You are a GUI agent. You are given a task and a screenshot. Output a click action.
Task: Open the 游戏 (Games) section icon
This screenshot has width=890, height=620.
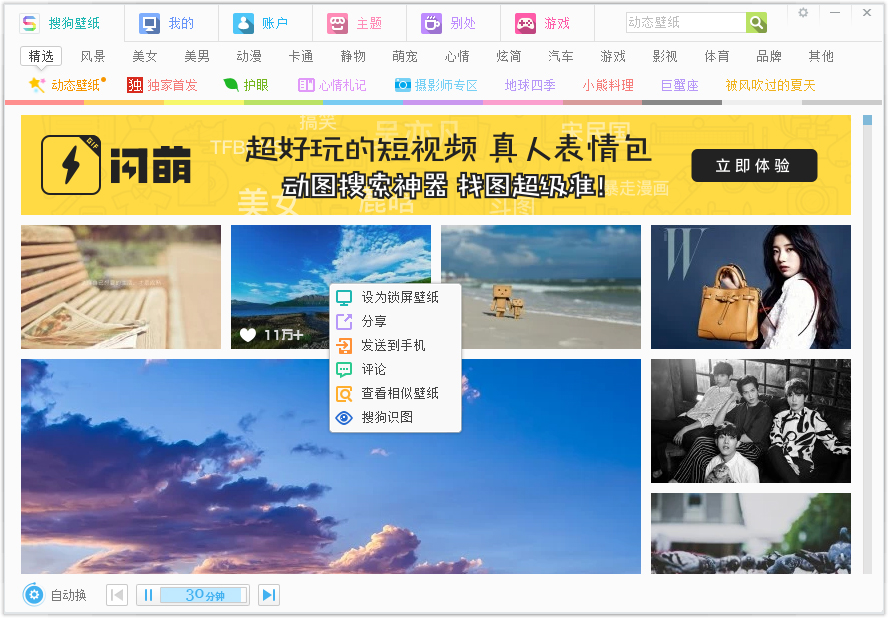click(524, 22)
